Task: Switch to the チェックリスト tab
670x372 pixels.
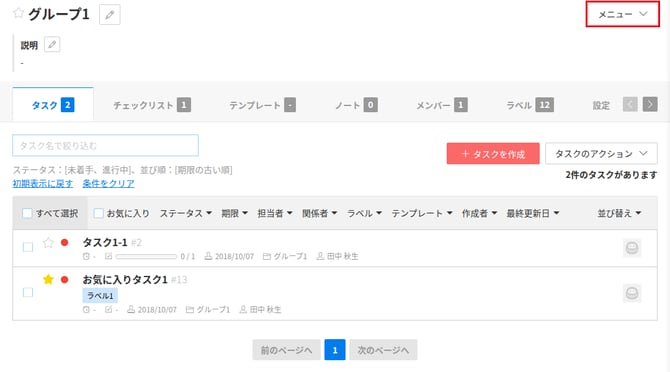Action: tap(152, 105)
